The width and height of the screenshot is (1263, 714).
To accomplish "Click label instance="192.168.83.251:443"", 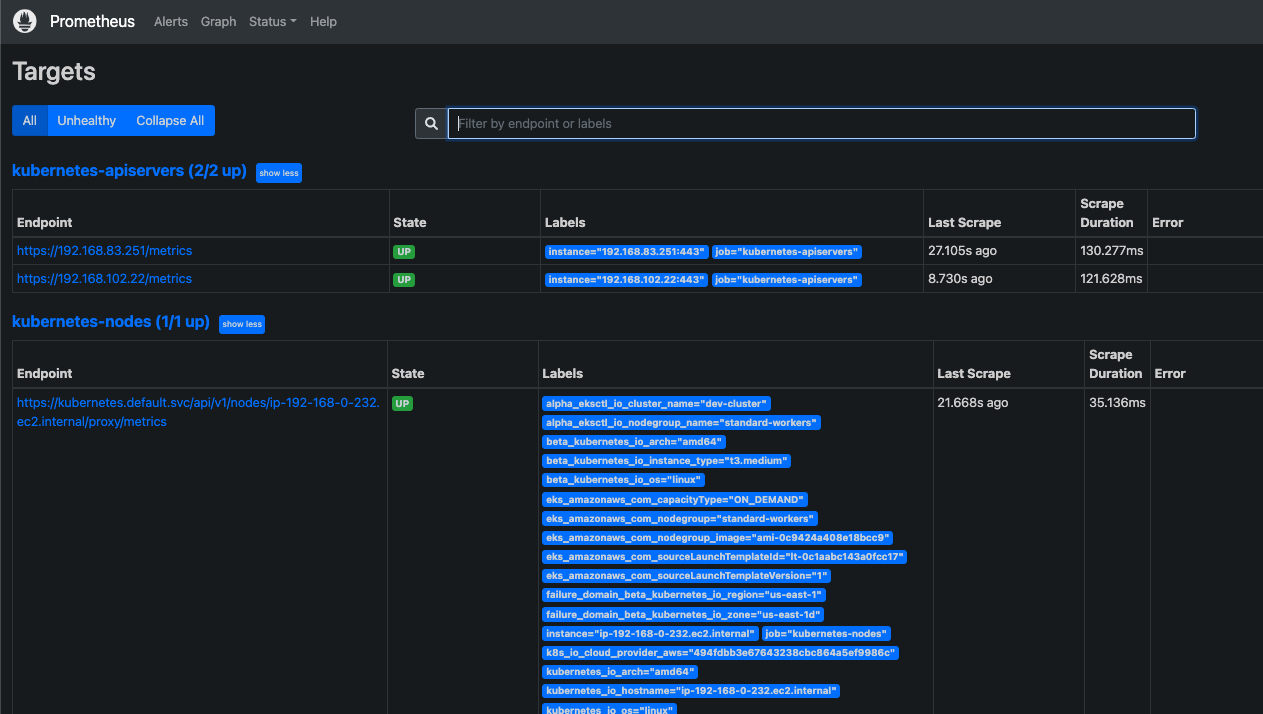I will coord(626,252).
